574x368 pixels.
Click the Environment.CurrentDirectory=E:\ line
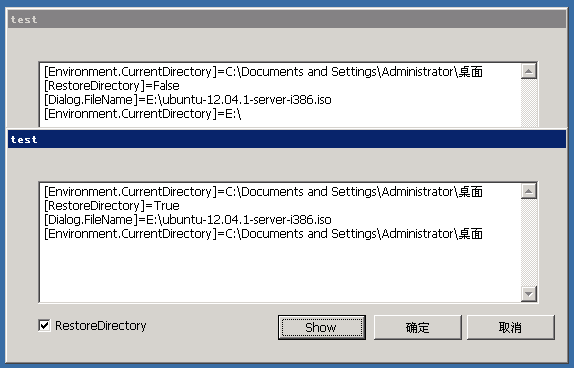pos(142,114)
